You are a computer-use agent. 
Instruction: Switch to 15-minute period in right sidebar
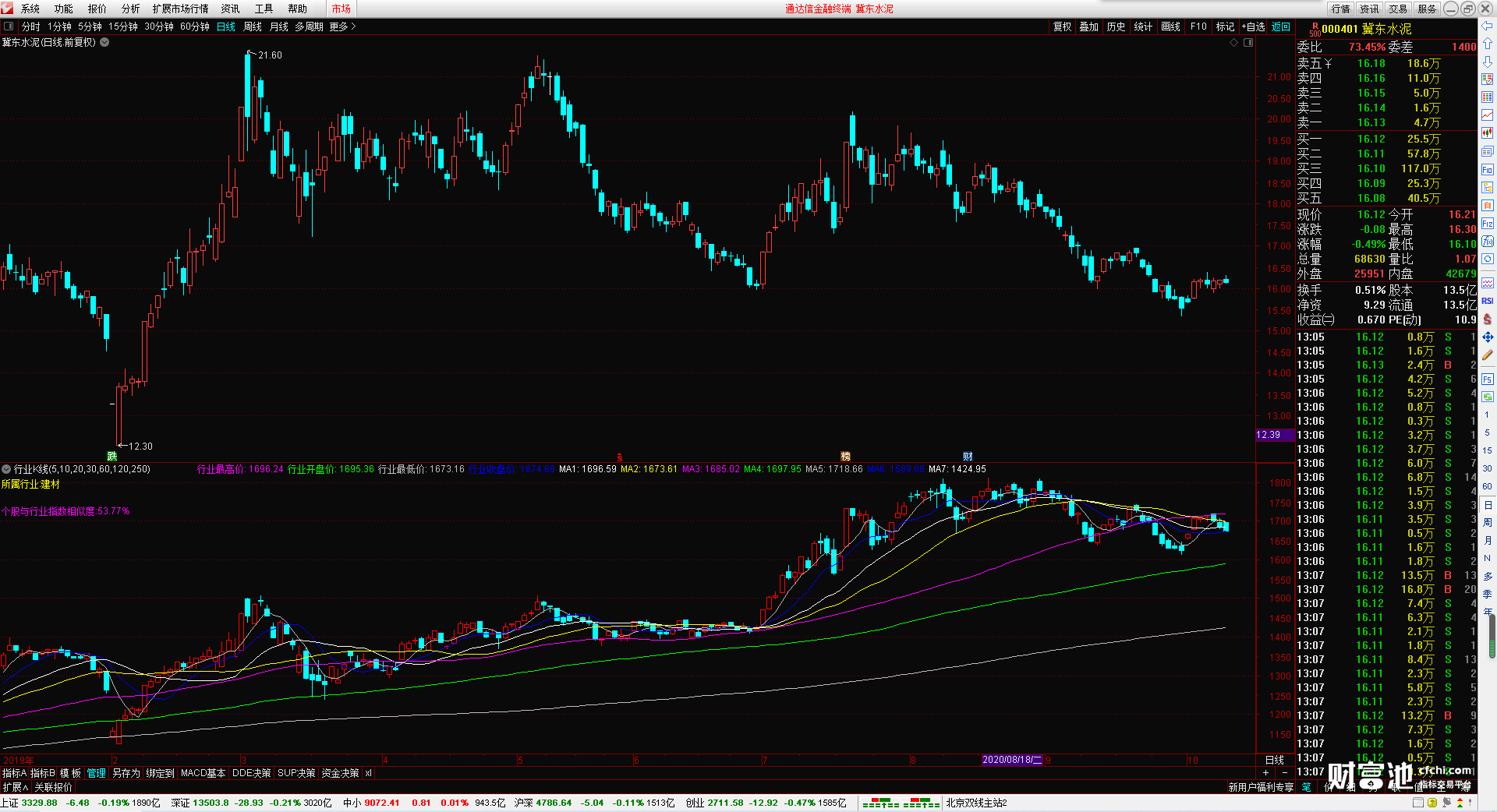coord(1488,450)
